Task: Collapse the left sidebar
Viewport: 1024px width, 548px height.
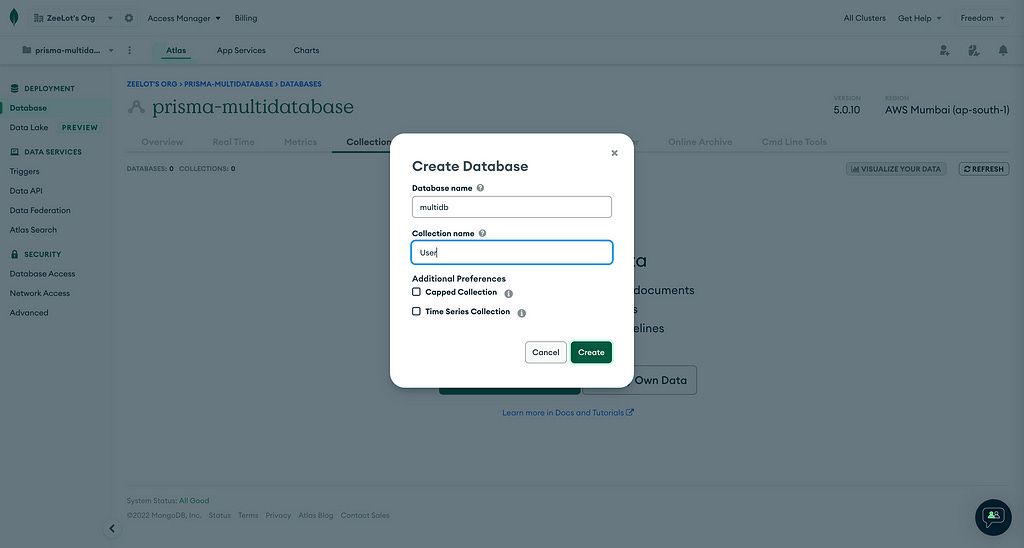Action: click(x=112, y=528)
